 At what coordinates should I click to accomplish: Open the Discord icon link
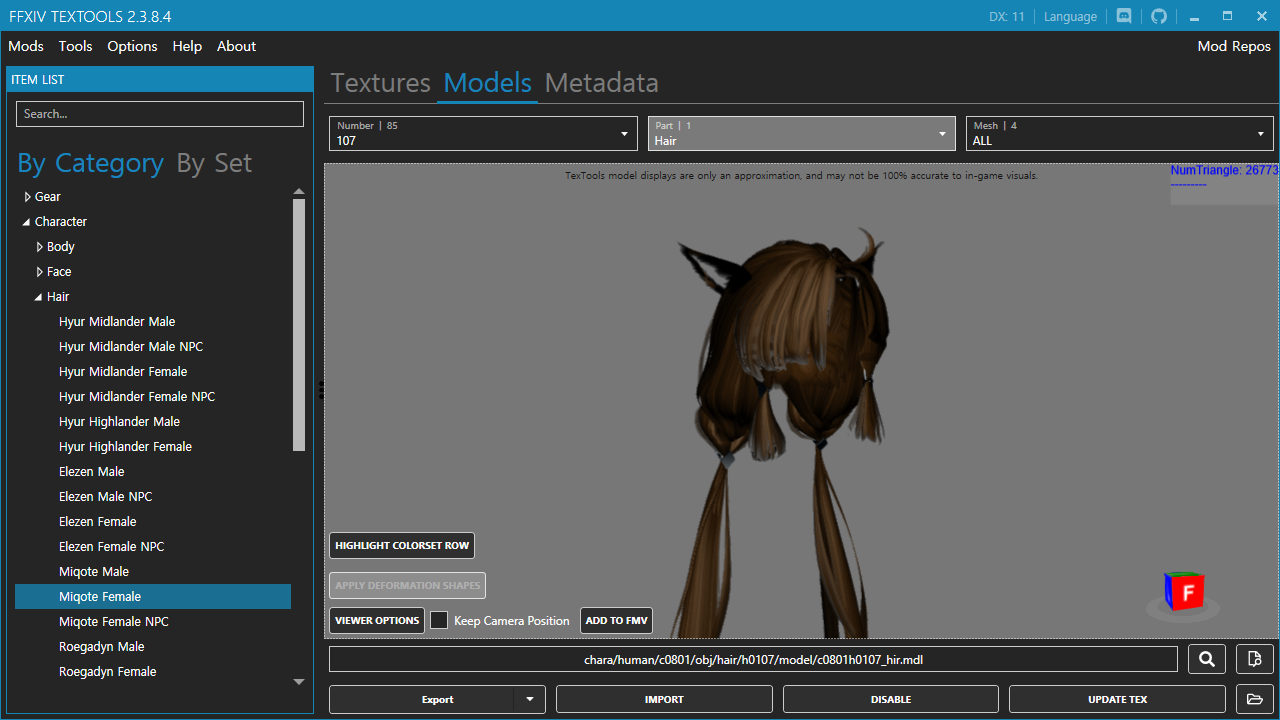coord(1124,16)
